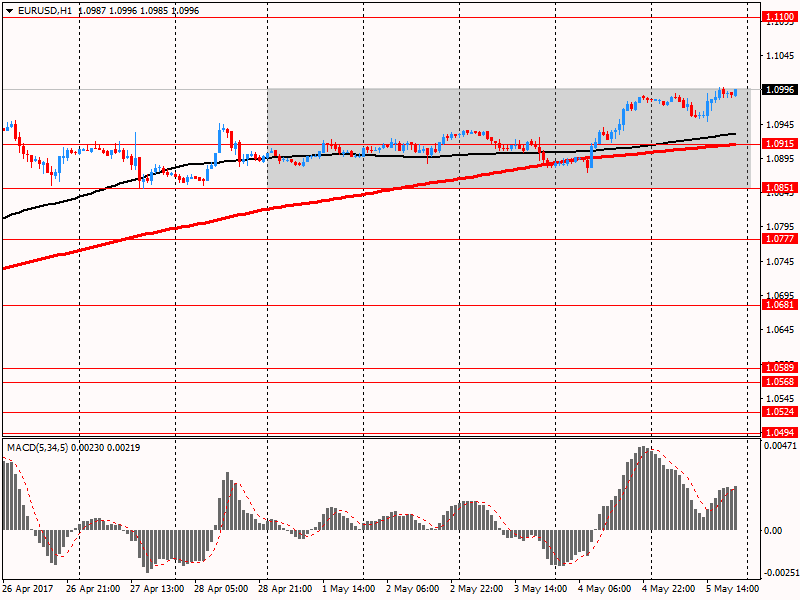Click the 28 Apr 21:00 time label

click(x=285, y=589)
